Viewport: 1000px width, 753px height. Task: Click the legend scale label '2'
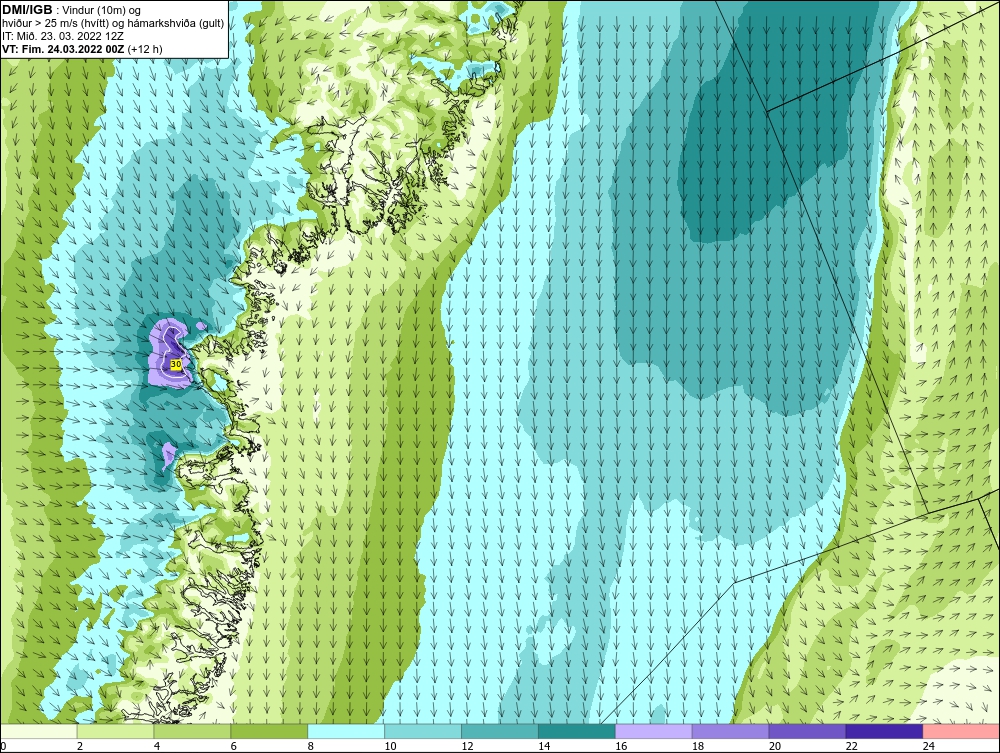pyautogui.click(x=80, y=746)
